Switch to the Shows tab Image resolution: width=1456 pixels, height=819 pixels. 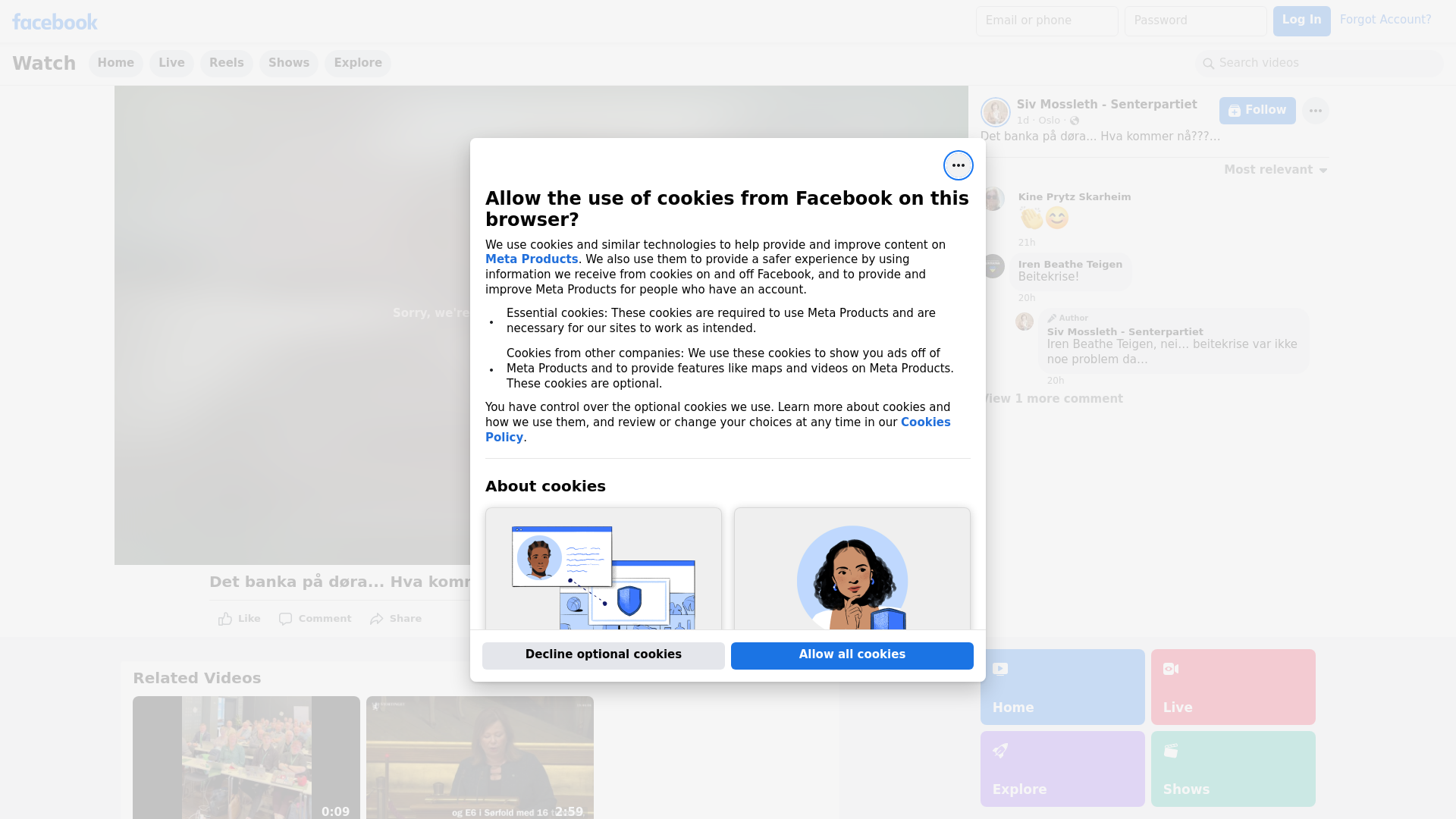pyautogui.click(x=288, y=63)
